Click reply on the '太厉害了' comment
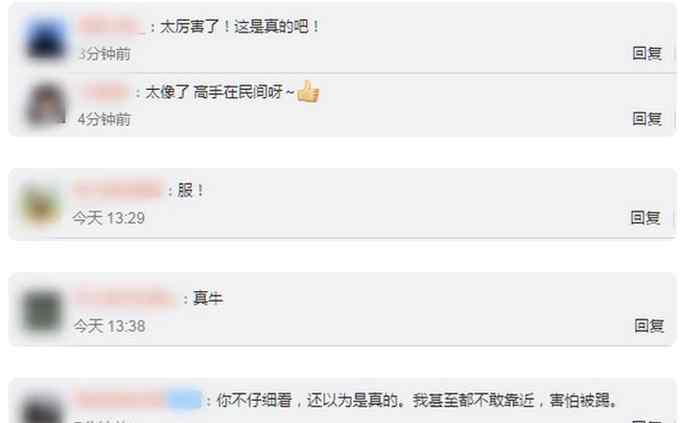Screen dimensions: 680x423 pos(647,53)
